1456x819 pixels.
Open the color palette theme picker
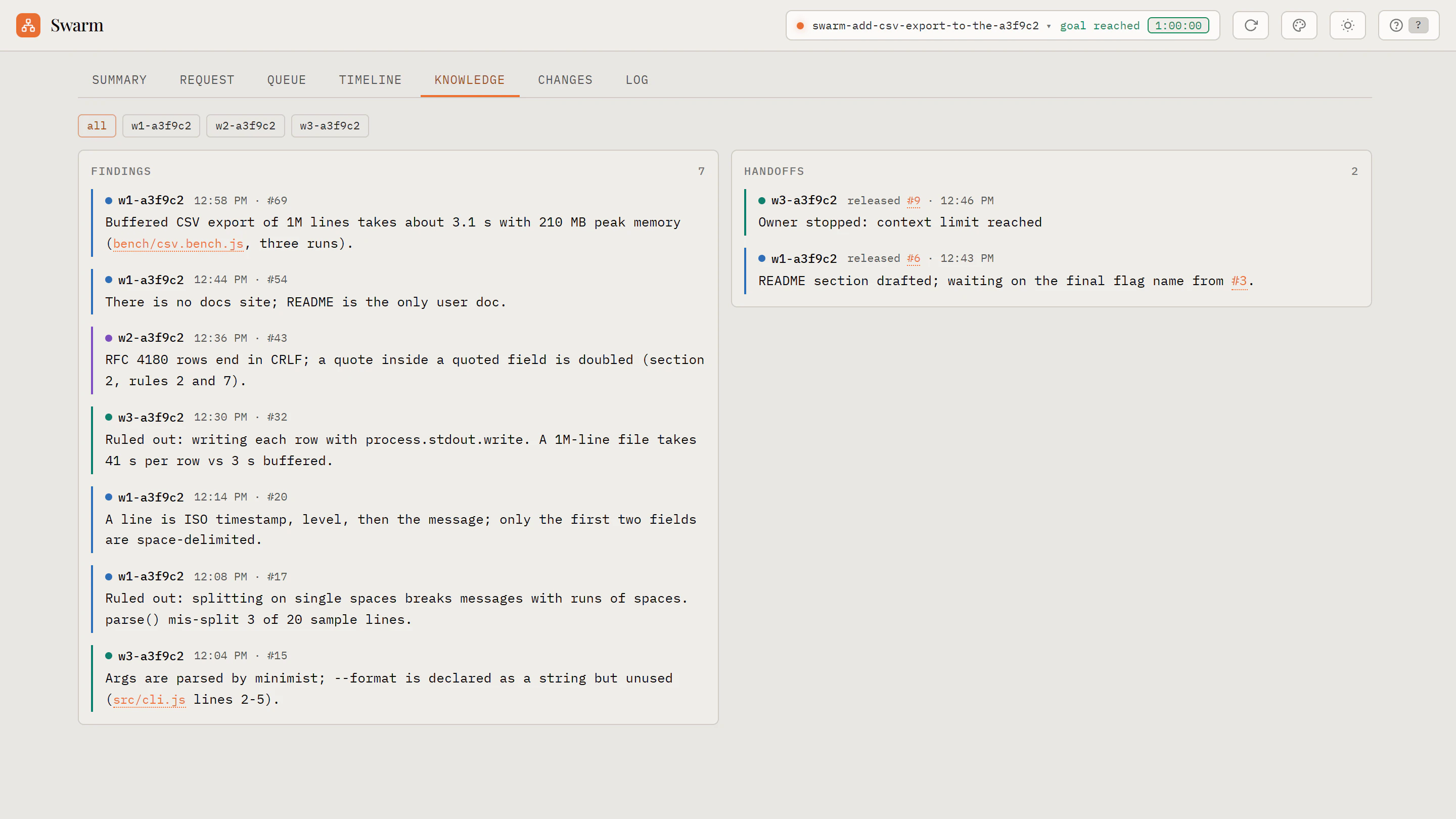click(x=1299, y=25)
